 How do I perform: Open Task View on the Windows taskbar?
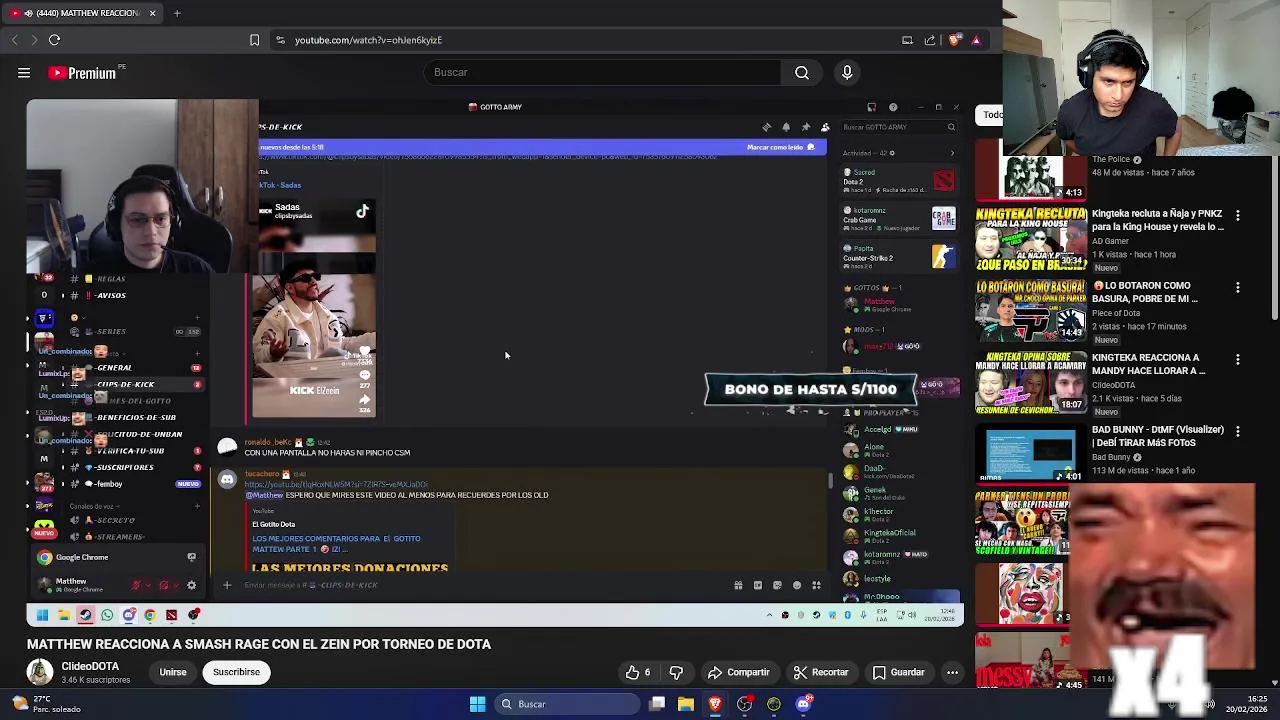click(657, 704)
